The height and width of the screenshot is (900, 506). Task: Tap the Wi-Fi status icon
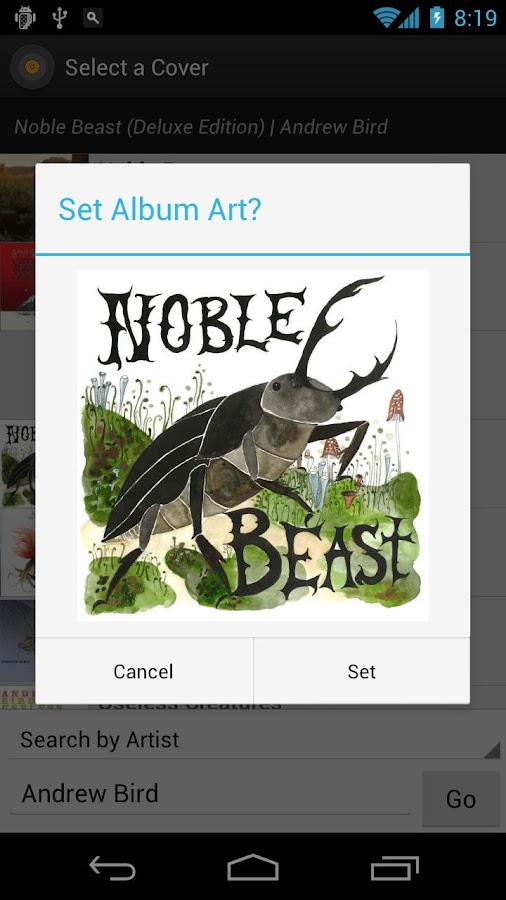[386, 17]
